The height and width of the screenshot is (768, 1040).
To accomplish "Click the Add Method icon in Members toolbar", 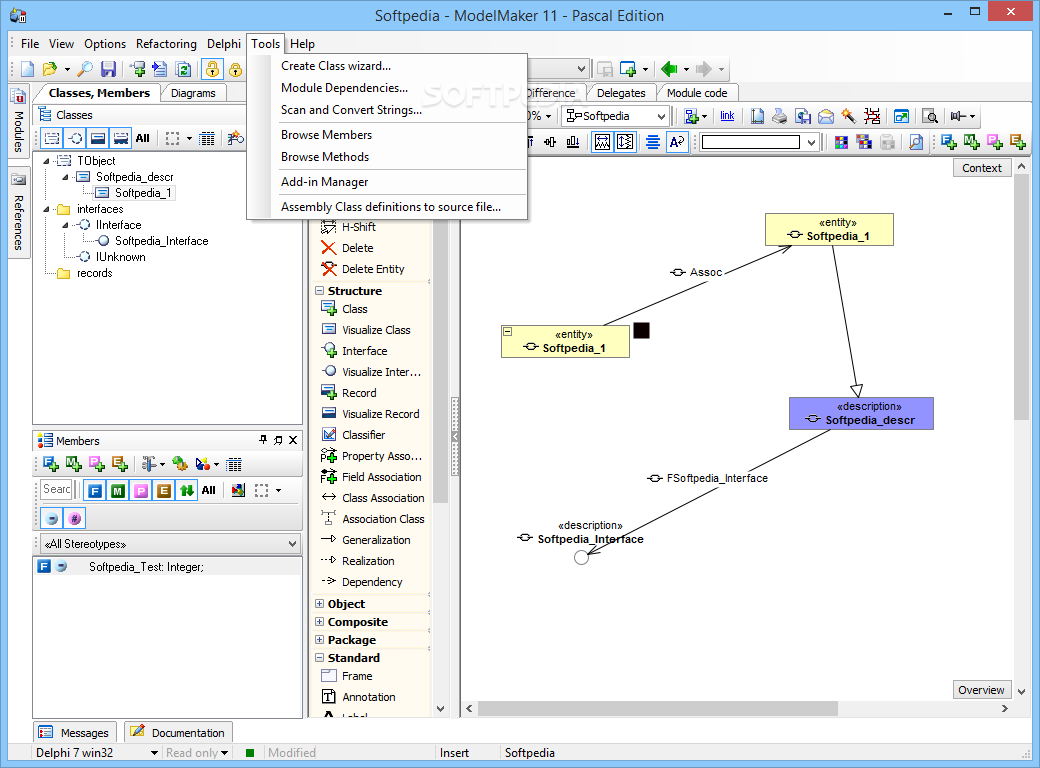I will pos(74,464).
